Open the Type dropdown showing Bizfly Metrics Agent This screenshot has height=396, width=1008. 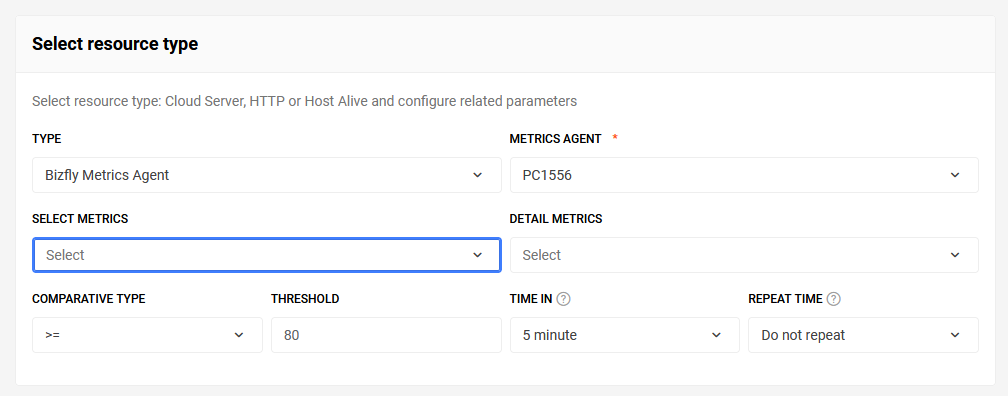click(x=267, y=175)
